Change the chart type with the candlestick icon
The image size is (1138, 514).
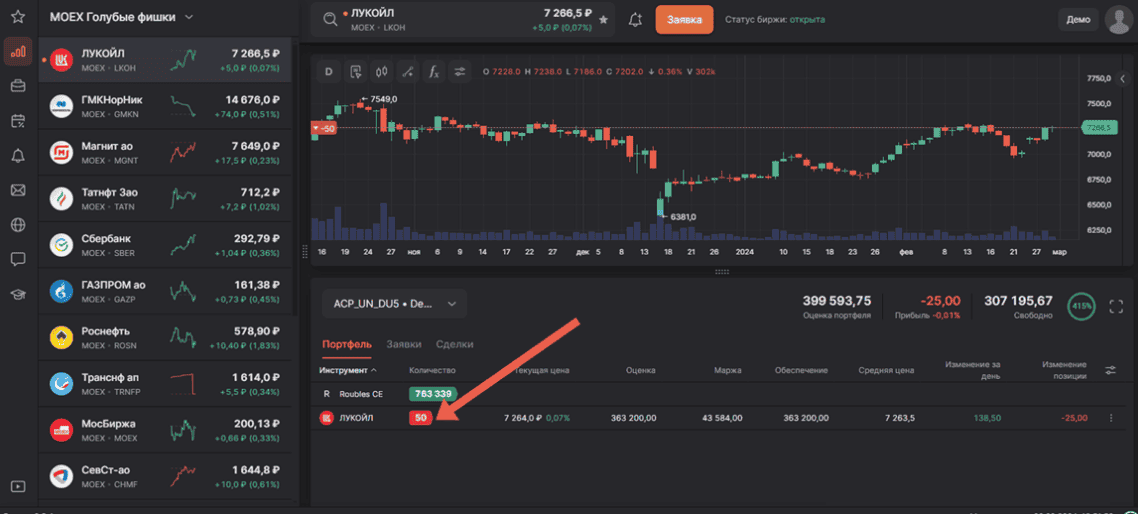381,71
